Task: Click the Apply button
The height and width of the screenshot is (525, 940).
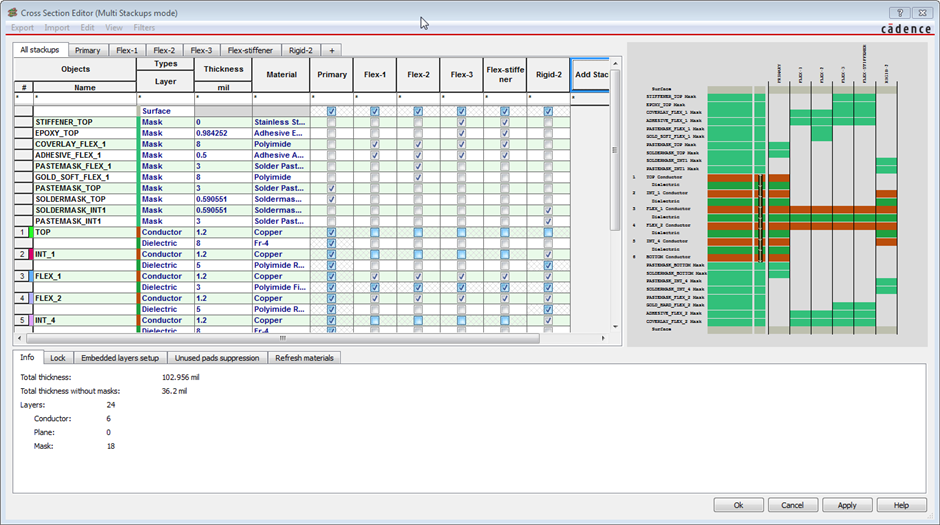Action: click(x=847, y=505)
